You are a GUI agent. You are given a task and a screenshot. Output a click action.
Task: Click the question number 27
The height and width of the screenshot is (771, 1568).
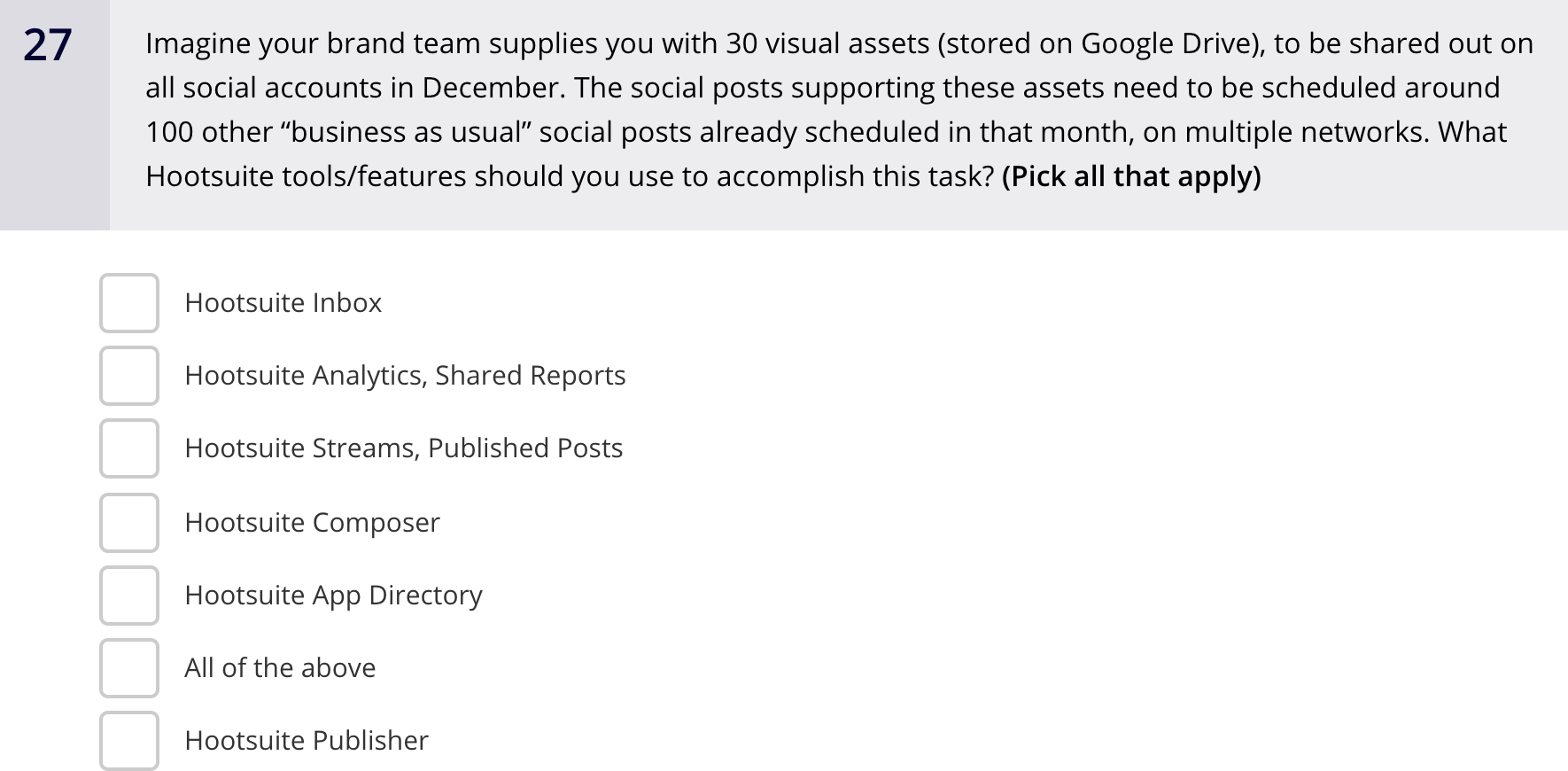[48, 45]
